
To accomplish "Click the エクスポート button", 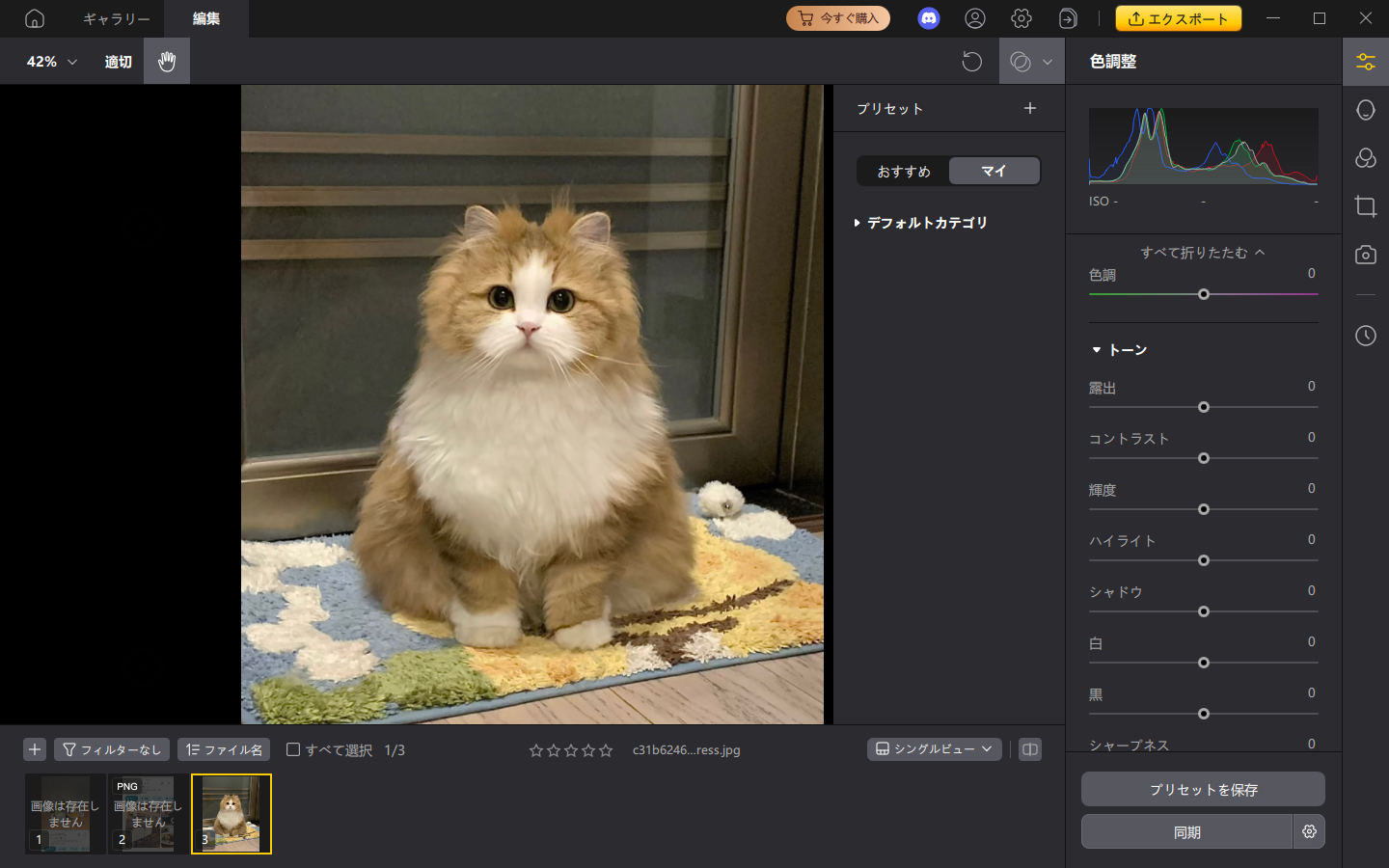I will [x=1179, y=17].
